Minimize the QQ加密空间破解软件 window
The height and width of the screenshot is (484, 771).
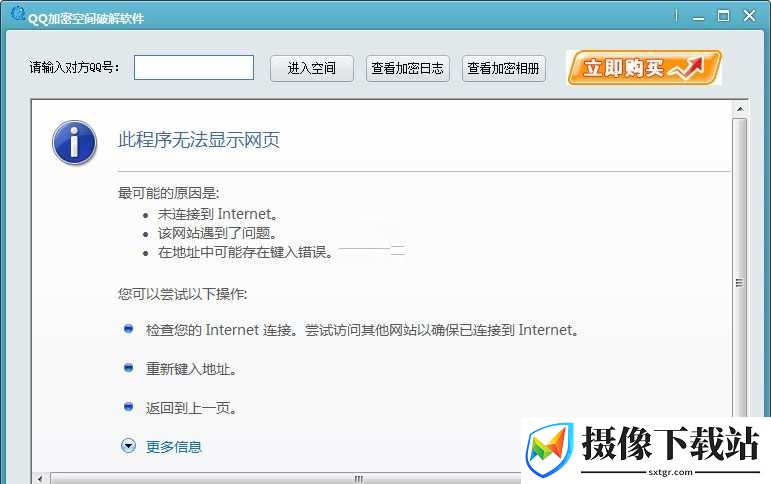pyautogui.click(x=698, y=16)
